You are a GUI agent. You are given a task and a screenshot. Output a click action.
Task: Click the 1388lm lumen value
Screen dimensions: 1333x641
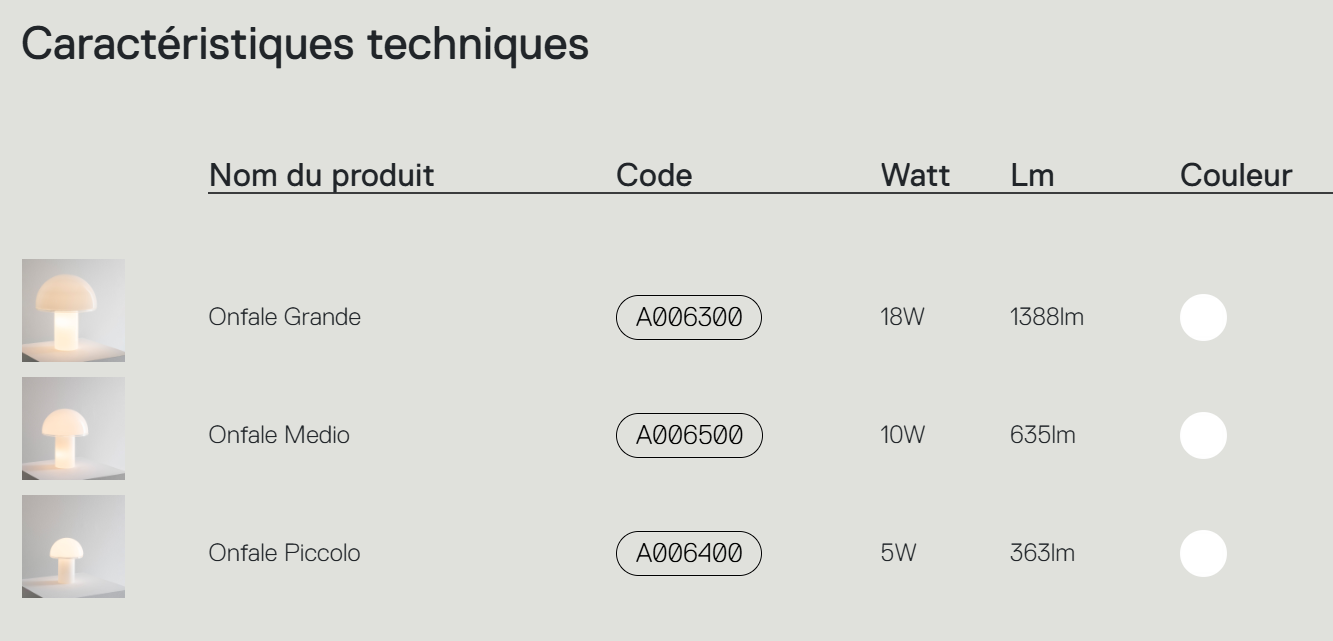pyautogui.click(x=1047, y=318)
